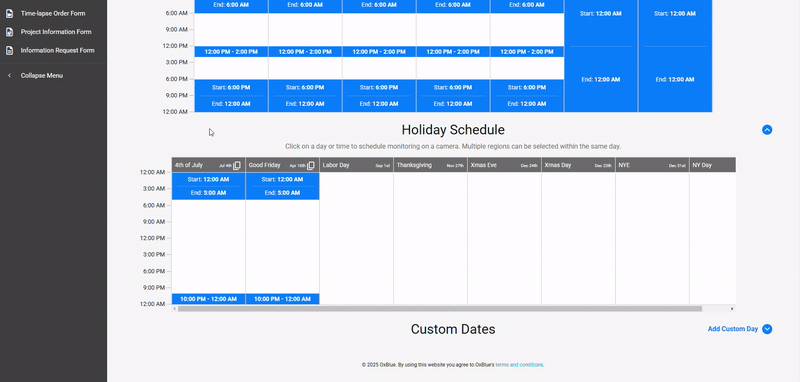Click the 4th of July header name
The width and height of the screenshot is (800, 382).
coord(189,165)
